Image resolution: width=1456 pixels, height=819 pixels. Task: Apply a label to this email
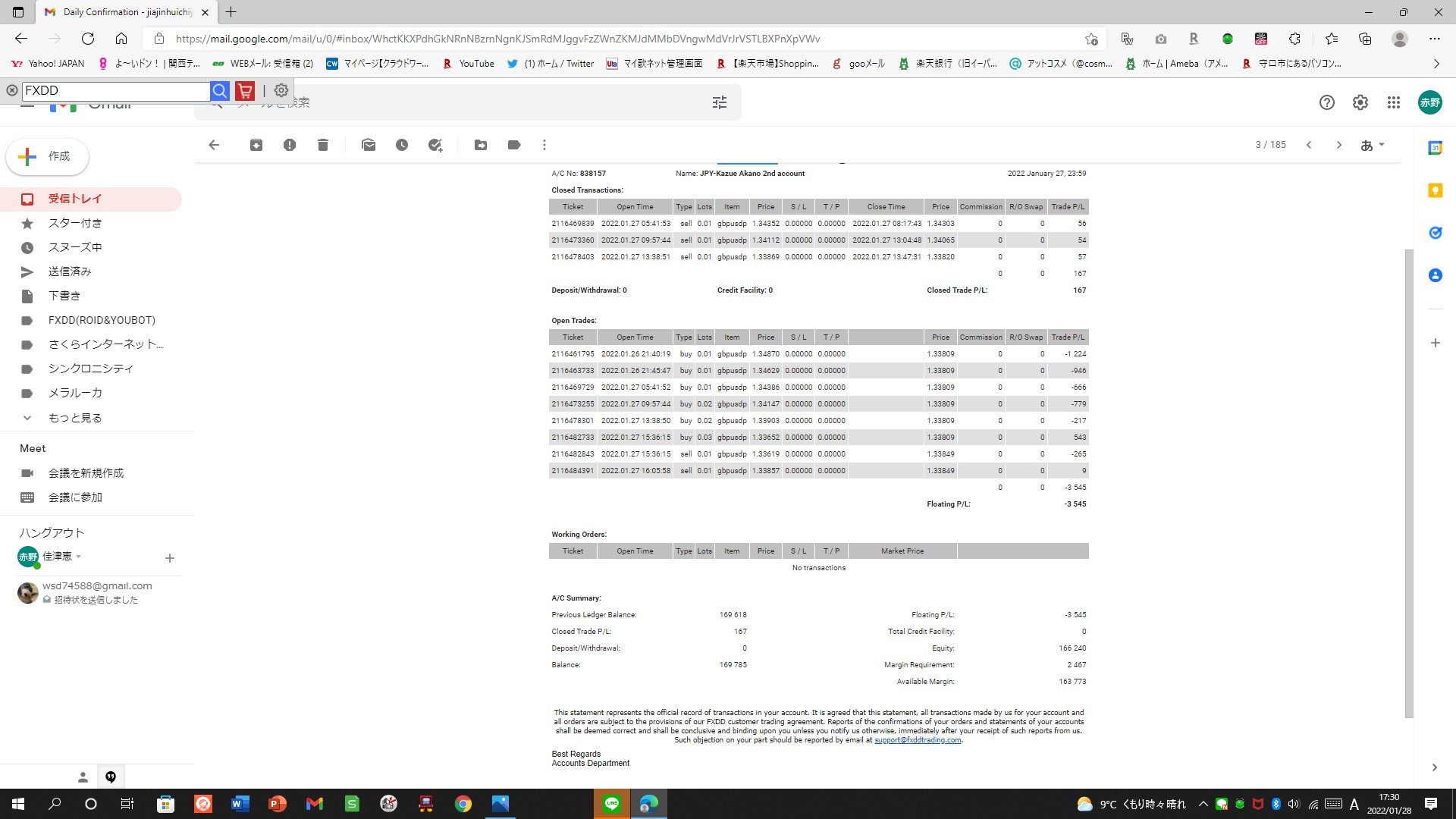pyautogui.click(x=514, y=145)
